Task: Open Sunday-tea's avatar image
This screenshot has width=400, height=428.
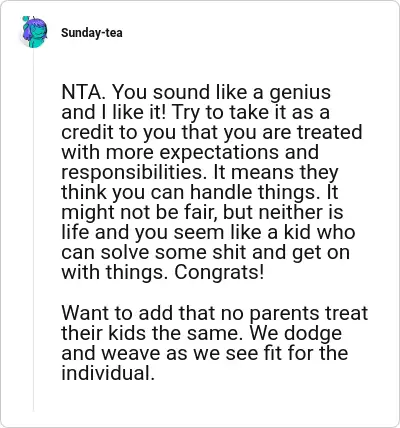Action: tap(34, 32)
